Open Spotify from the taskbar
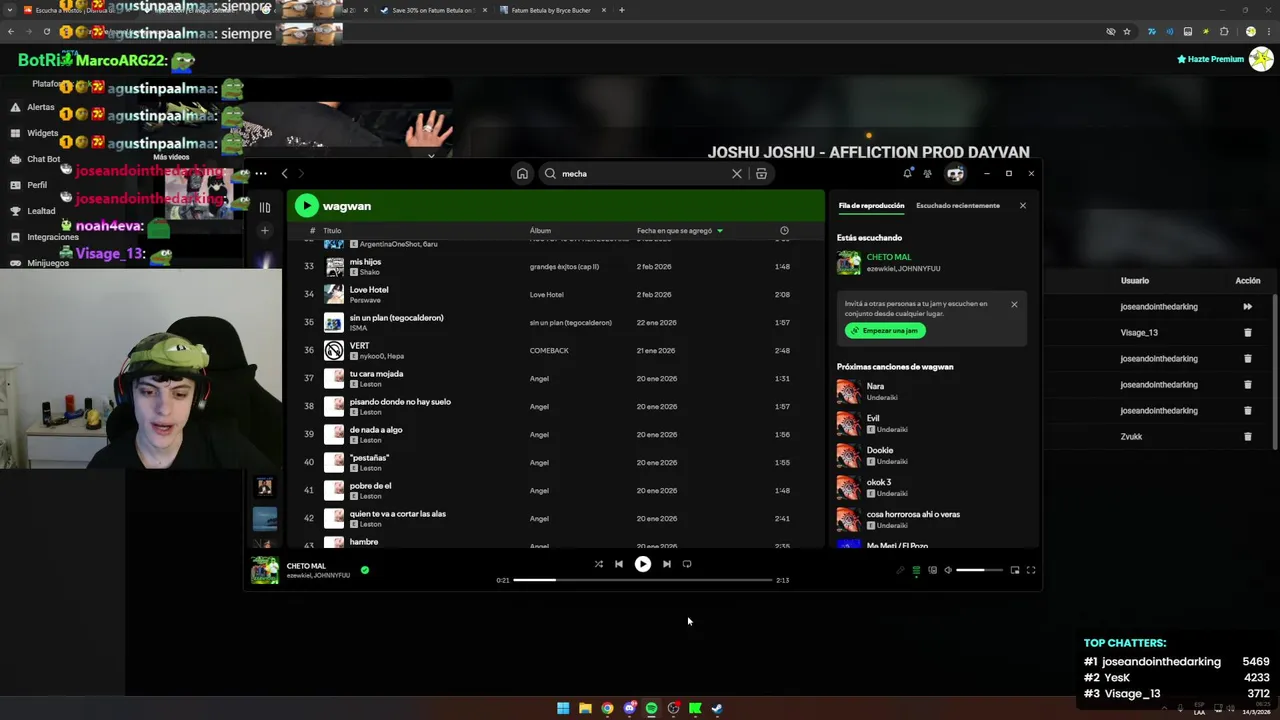The width and height of the screenshot is (1280, 720). [651, 708]
